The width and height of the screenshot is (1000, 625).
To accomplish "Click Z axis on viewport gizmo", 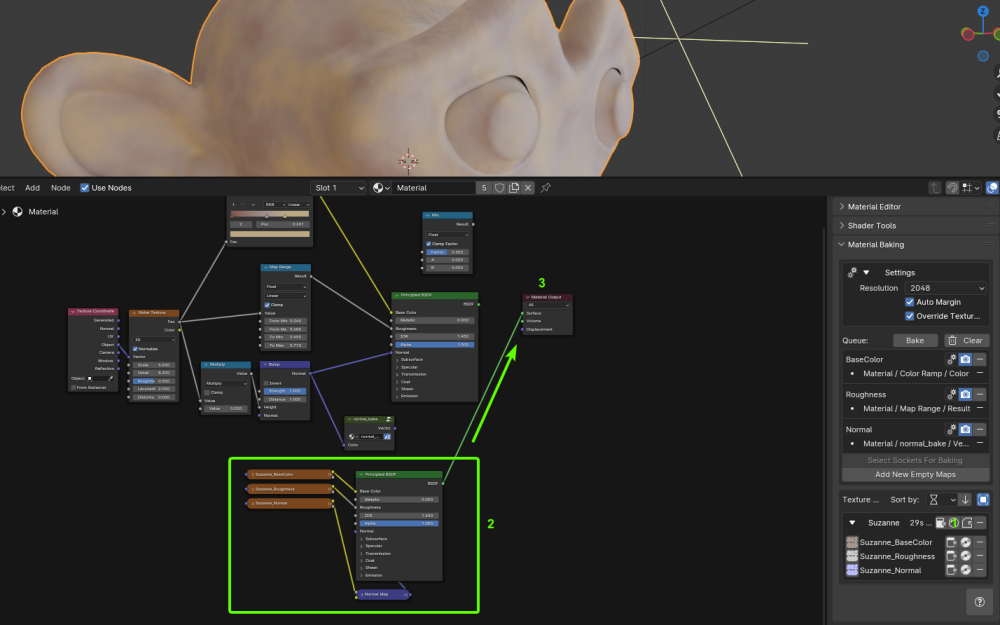I will [x=983, y=11].
